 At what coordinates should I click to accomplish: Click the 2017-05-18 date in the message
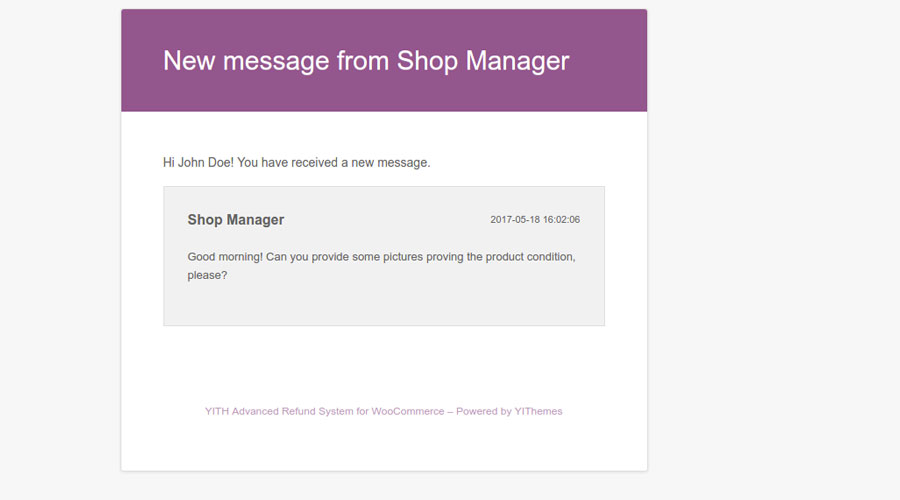pos(514,220)
